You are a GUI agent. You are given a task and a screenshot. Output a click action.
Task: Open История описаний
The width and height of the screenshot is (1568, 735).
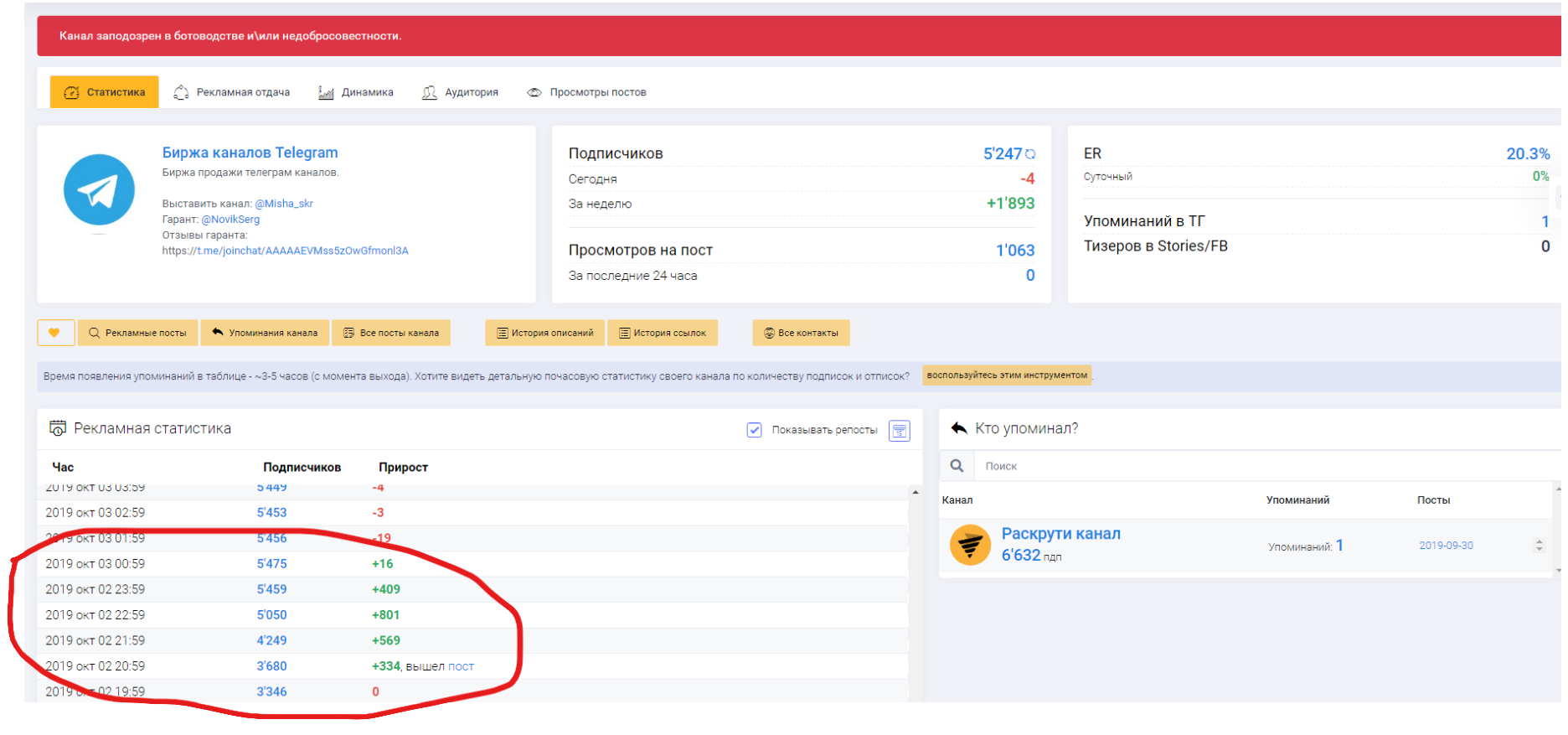544,333
